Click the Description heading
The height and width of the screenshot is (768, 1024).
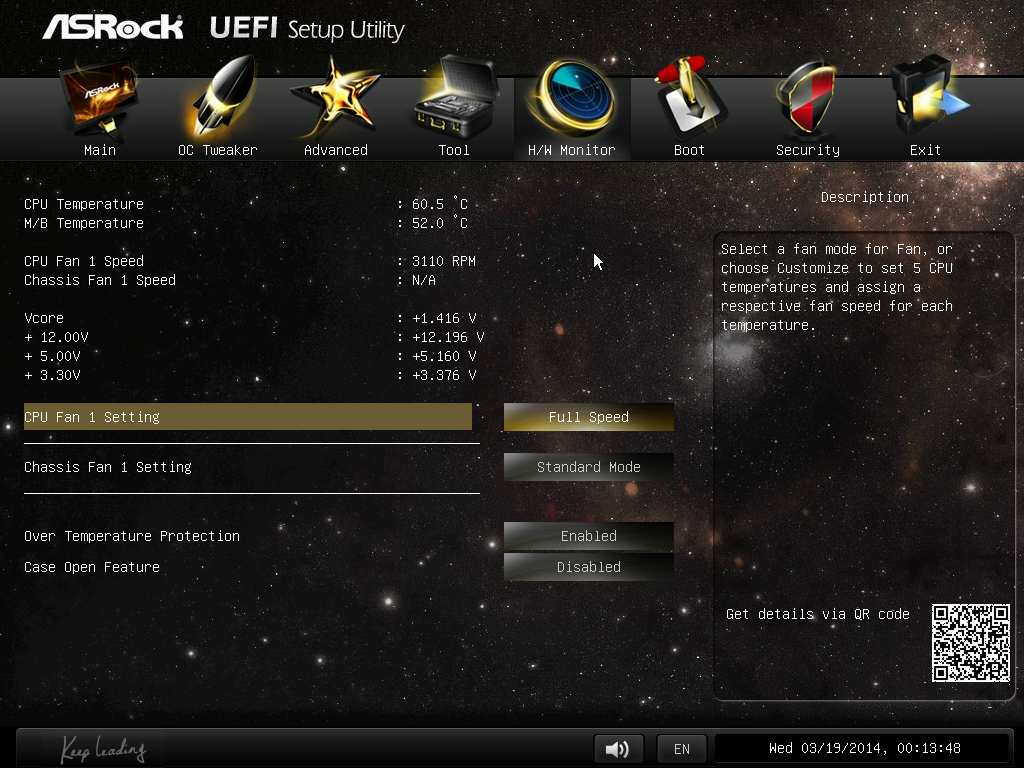click(x=865, y=197)
